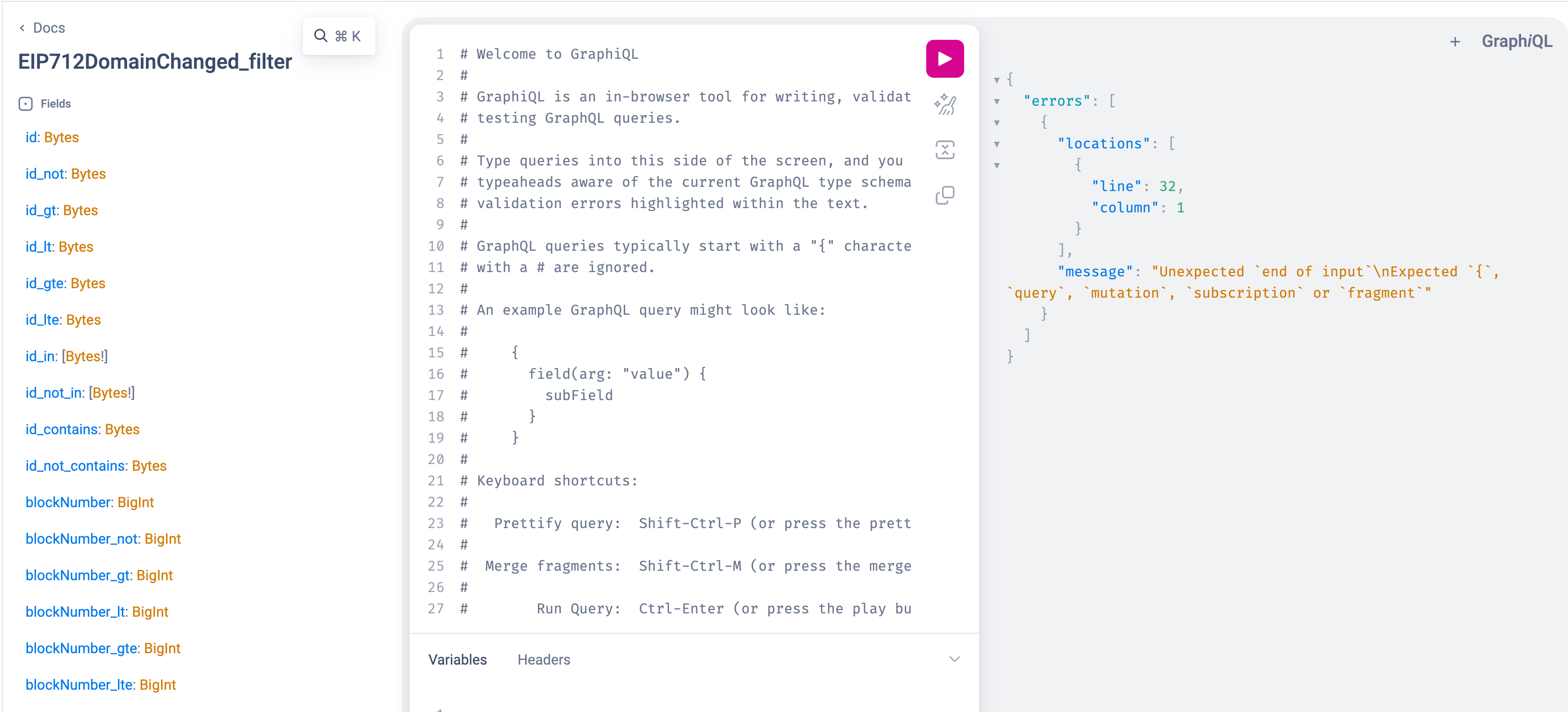Click the Copy query icon
This screenshot has height=712, width=1568.
[x=944, y=195]
